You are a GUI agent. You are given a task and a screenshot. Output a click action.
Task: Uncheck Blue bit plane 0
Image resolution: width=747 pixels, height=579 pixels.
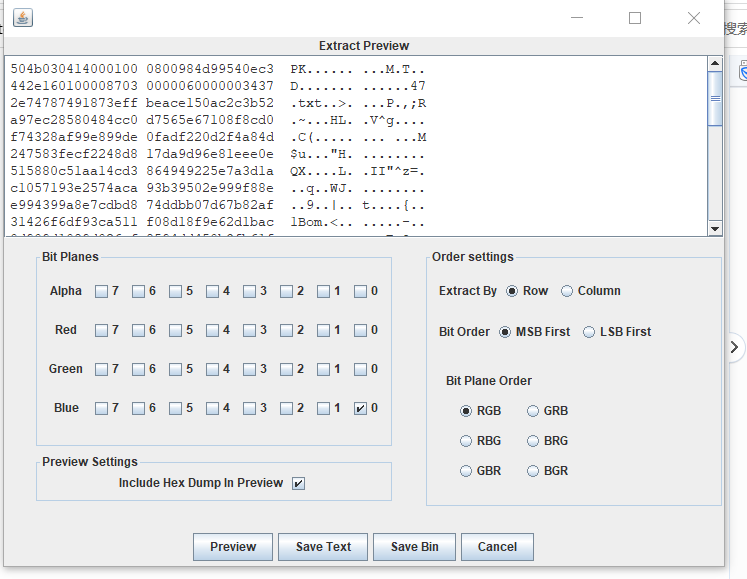coord(360,408)
